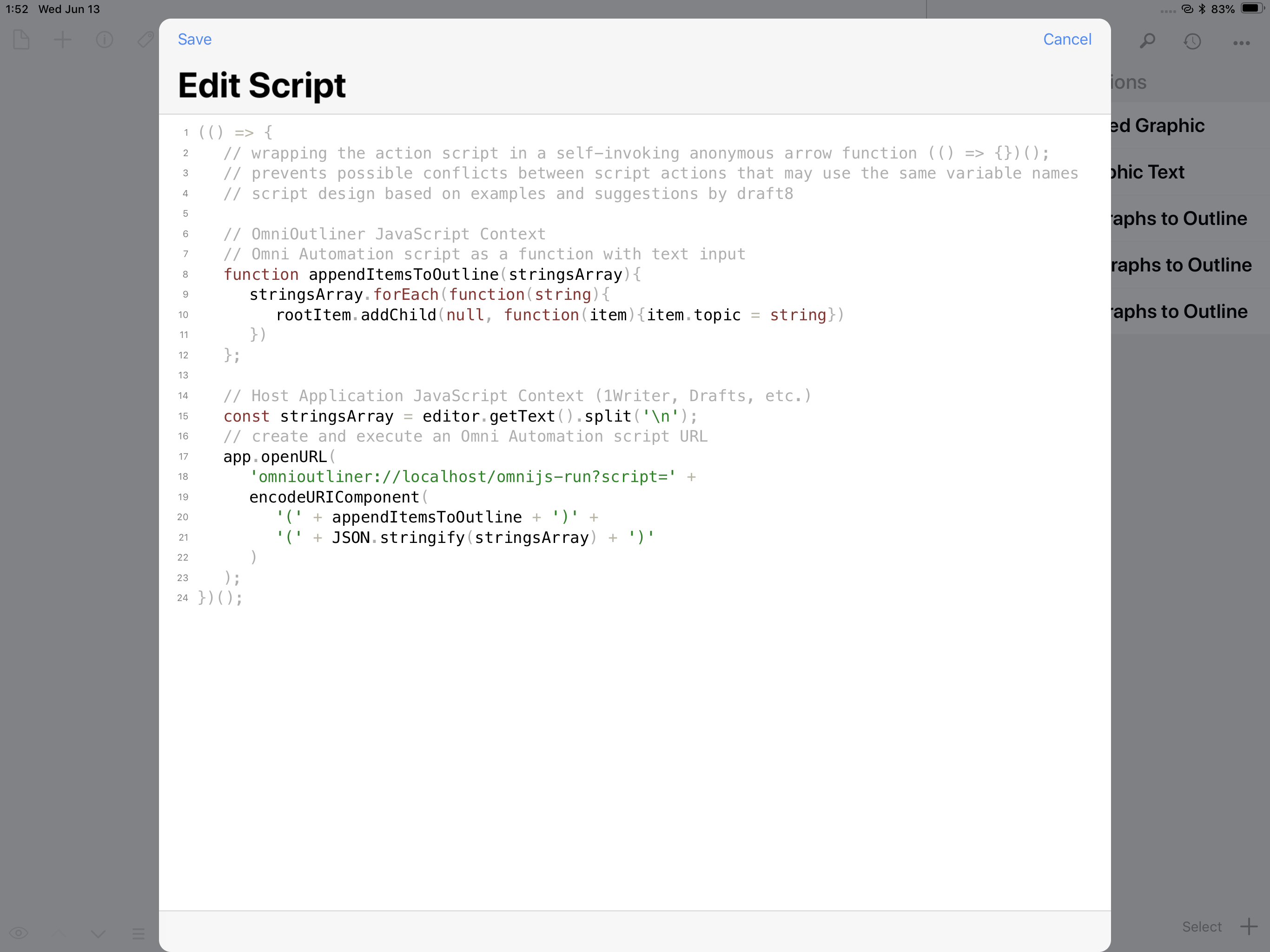Click 'encodeURIComponent(' on line 19
This screenshot has width=1270, height=952.
[338, 496]
